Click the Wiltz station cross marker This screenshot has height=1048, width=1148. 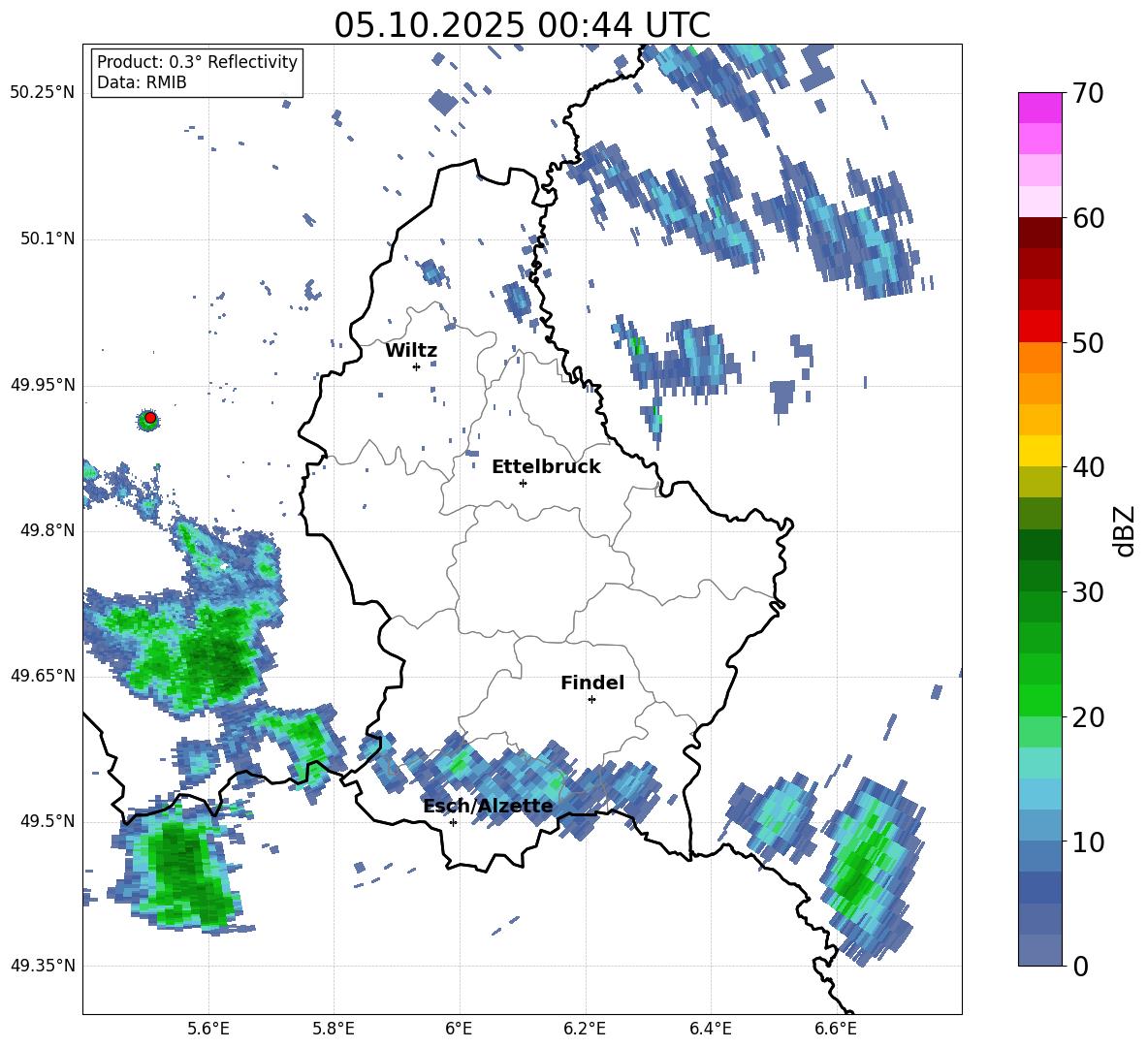(416, 366)
